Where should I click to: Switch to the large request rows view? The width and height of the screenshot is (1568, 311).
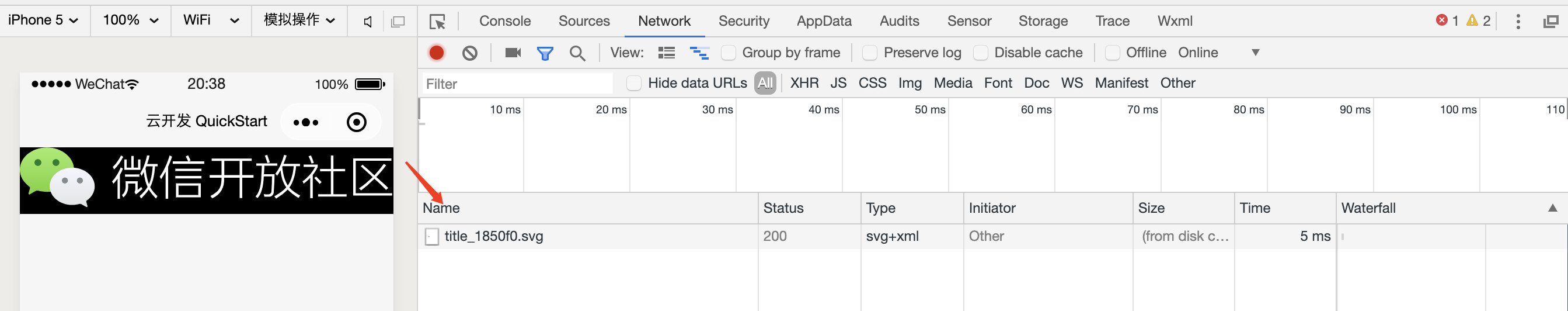[667, 53]
